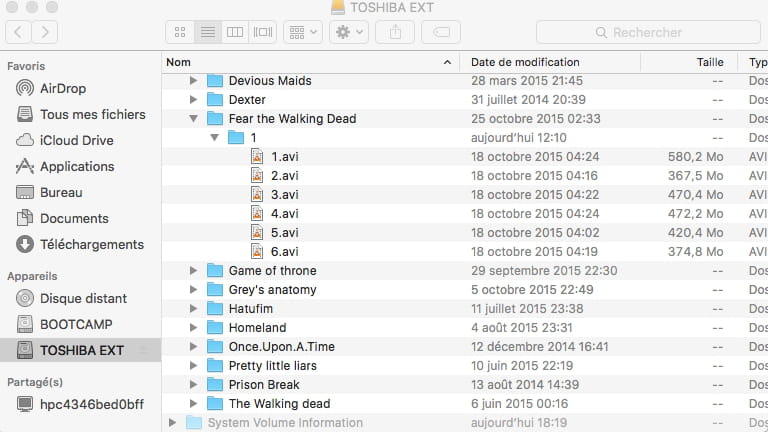Select the 2.avi file icon
768x432 pixels.
click(257, 175)
